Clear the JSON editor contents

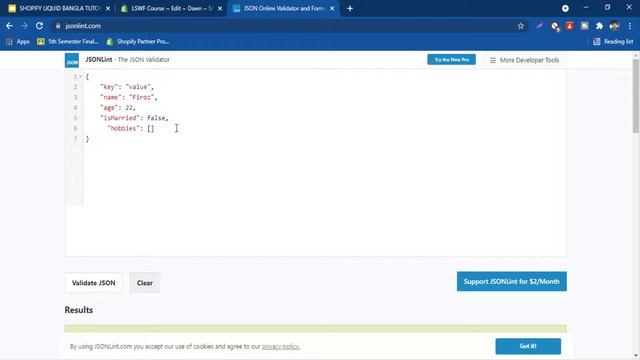144,283
